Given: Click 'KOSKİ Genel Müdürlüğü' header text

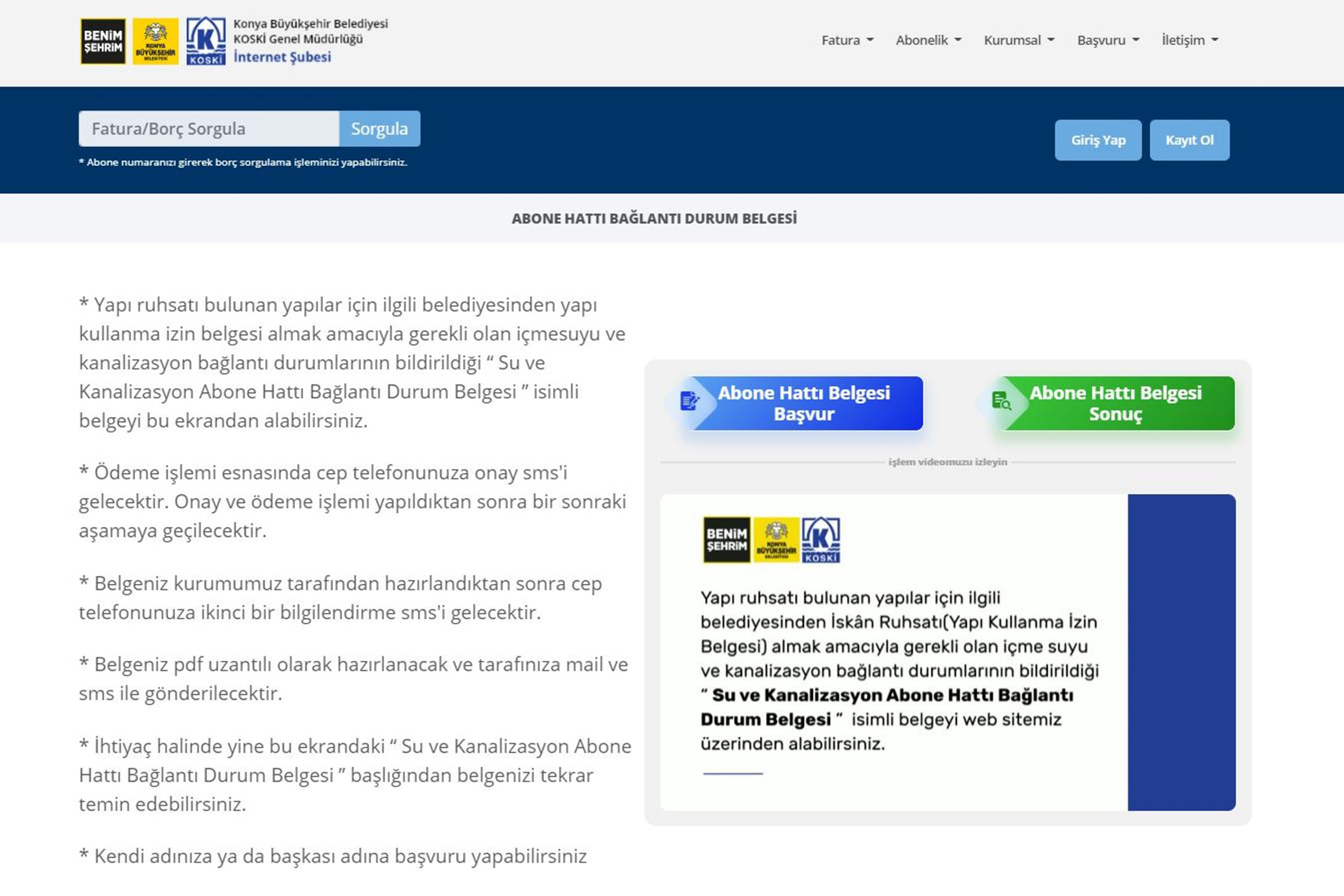Looking at the screenshot, I should 298,39.
